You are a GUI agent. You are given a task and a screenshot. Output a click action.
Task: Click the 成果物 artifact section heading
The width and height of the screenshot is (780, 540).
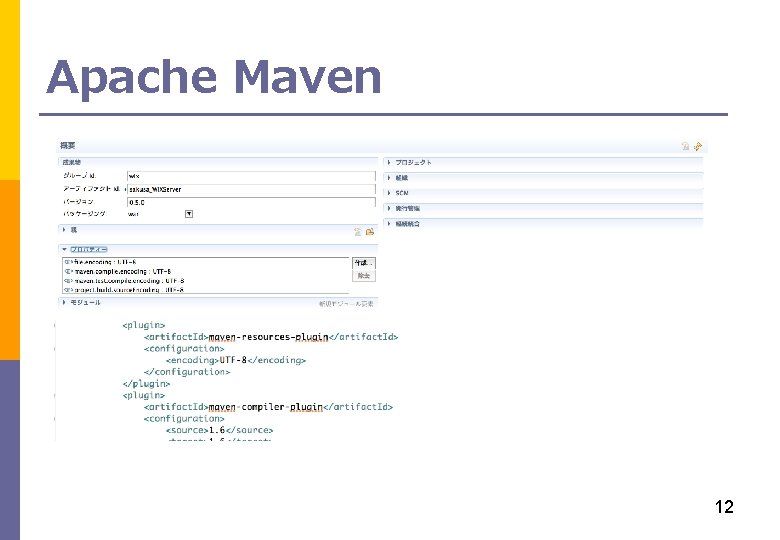click(72, 162)
